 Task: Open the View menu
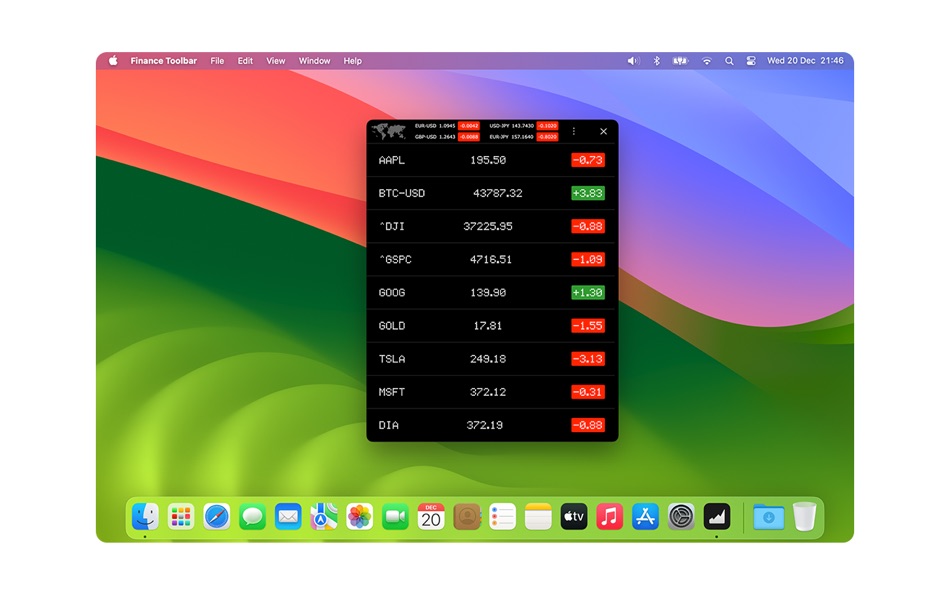coord(276,61)
